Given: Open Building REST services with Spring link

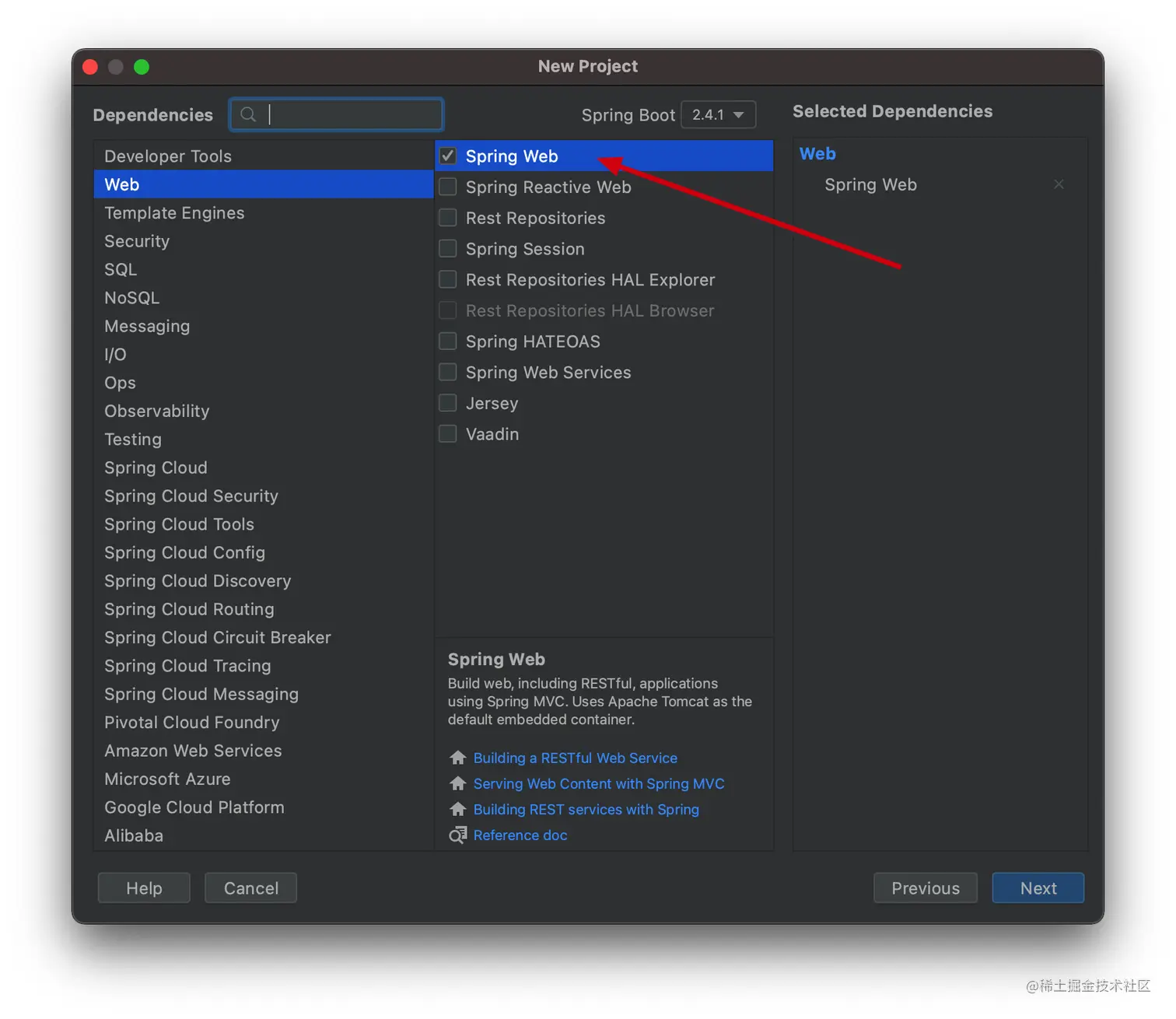Looking at the screenshot, I should 586,809.
